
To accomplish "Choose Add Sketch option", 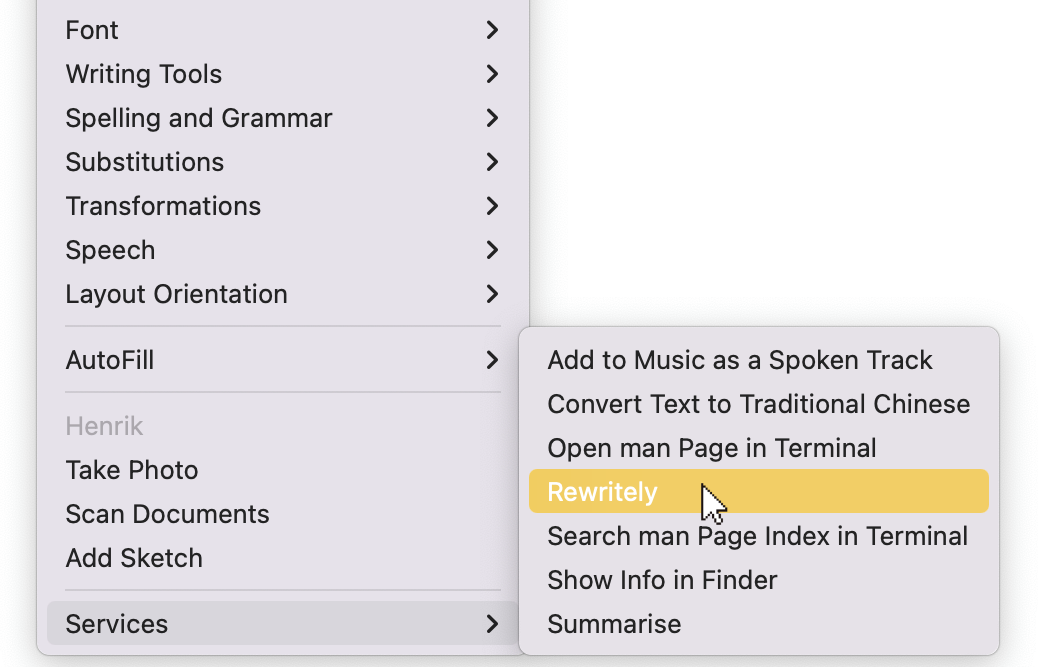I will coord(282,558).
